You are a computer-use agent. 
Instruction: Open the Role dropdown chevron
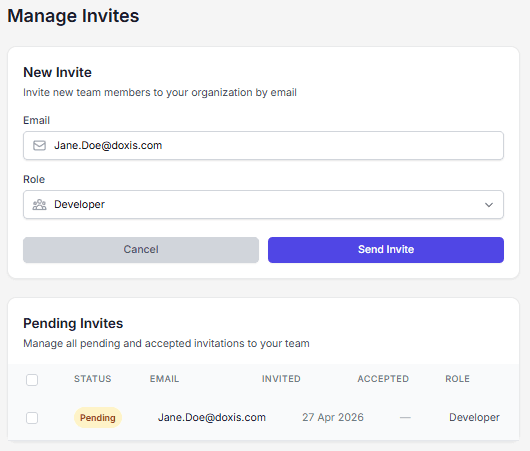point(489,205)
